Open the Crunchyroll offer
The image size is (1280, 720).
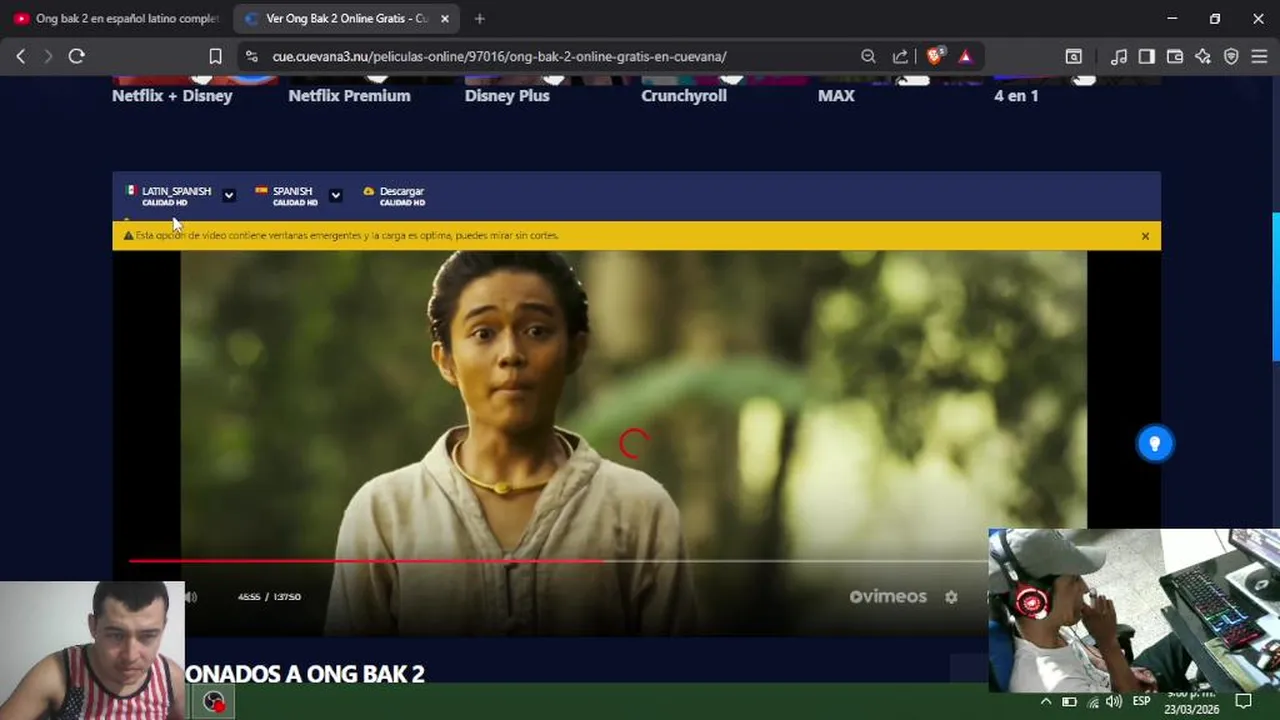point(684,96)
